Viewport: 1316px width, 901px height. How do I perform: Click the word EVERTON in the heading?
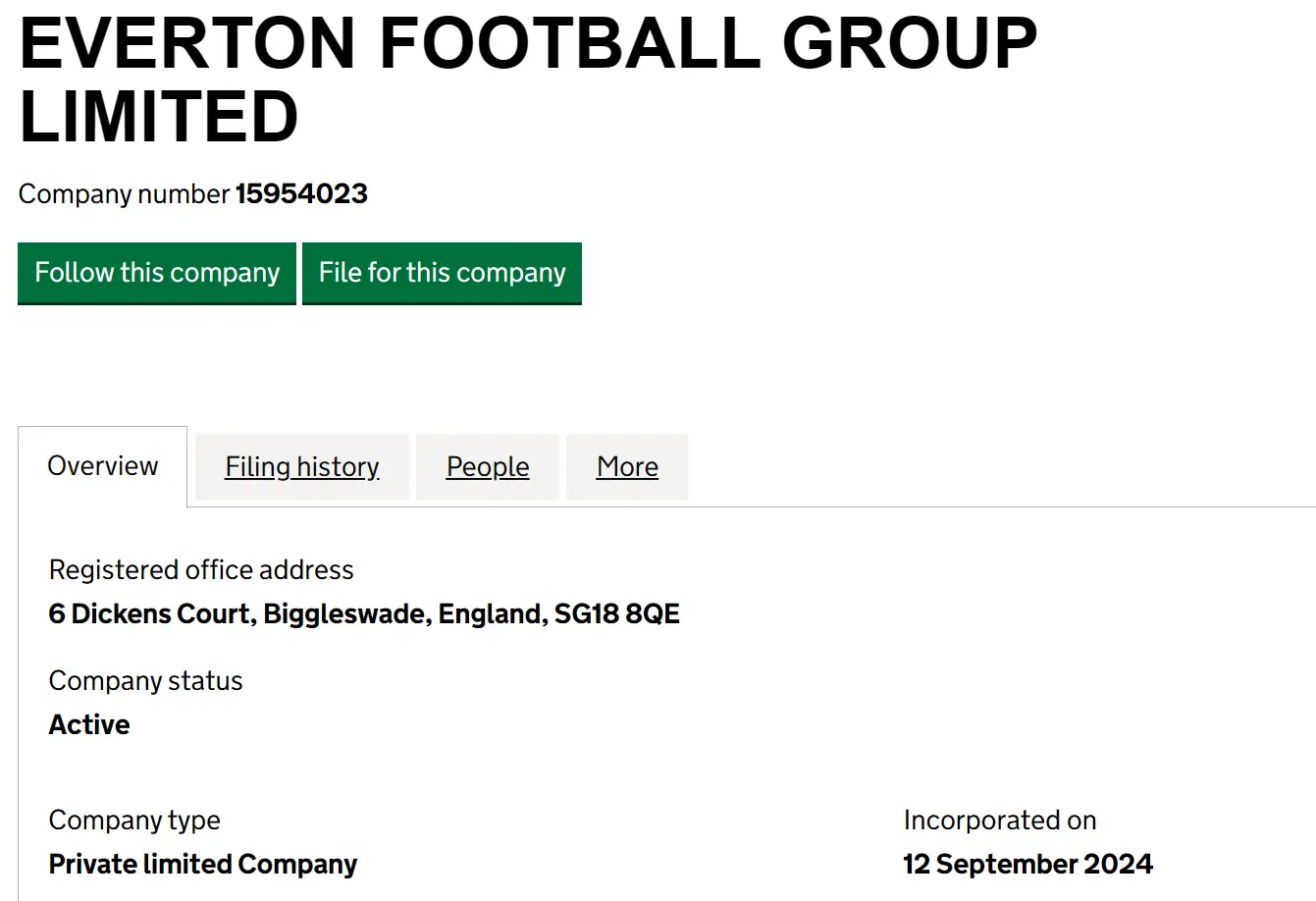(x=186, y=43)
